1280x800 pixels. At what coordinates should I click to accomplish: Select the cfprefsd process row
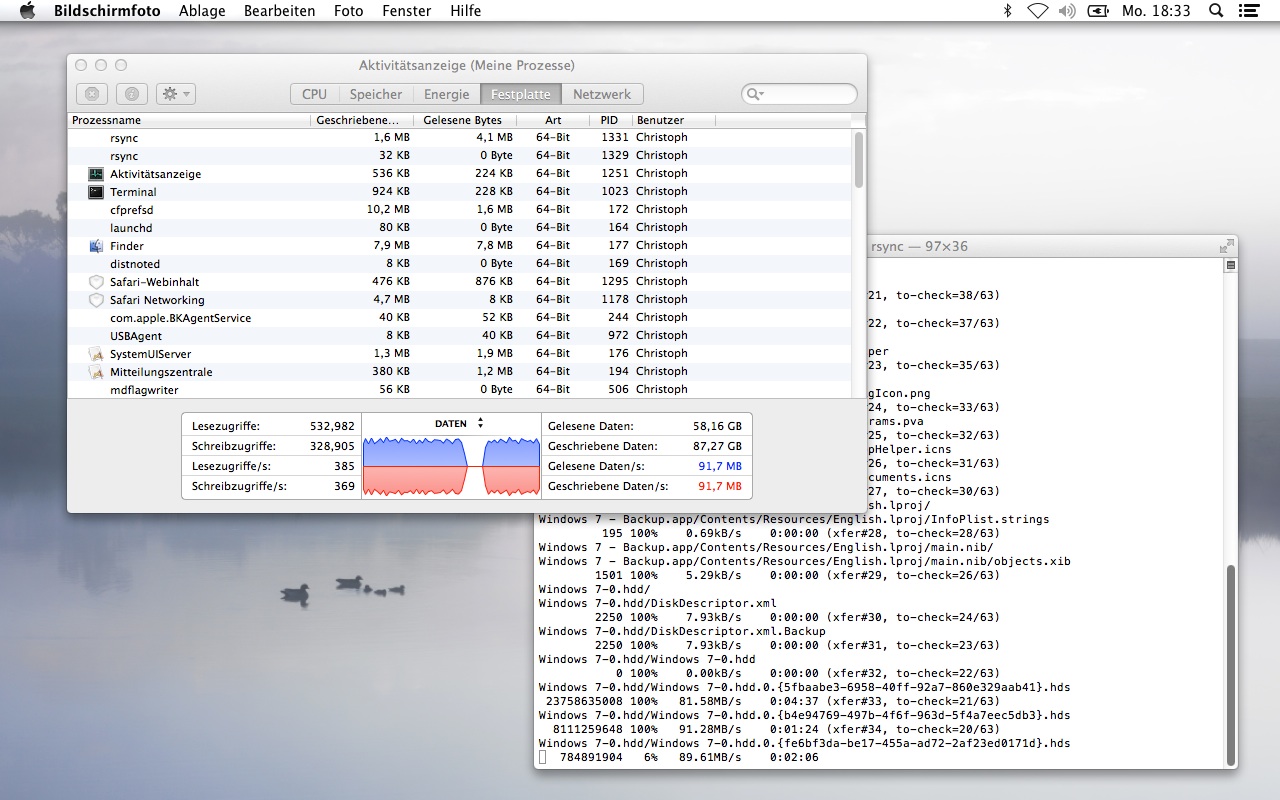(459, 210)
